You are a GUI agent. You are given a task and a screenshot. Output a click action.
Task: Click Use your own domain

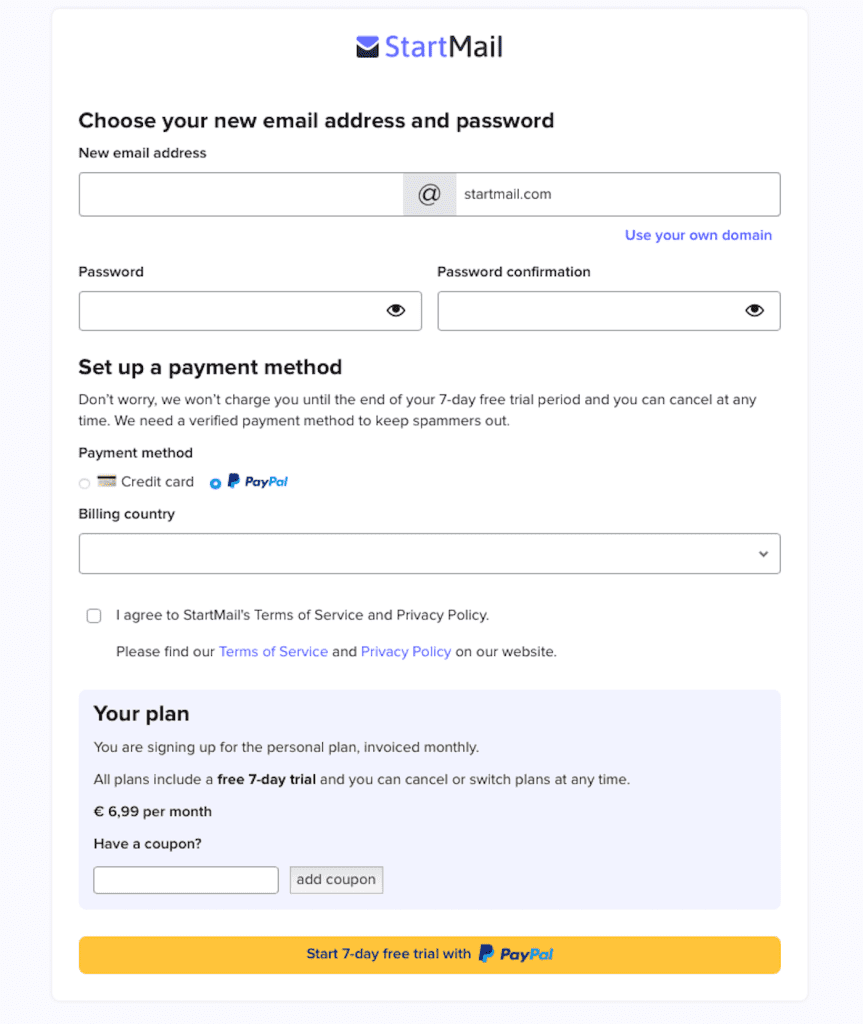pyautogui.click(x=698, y=235)
